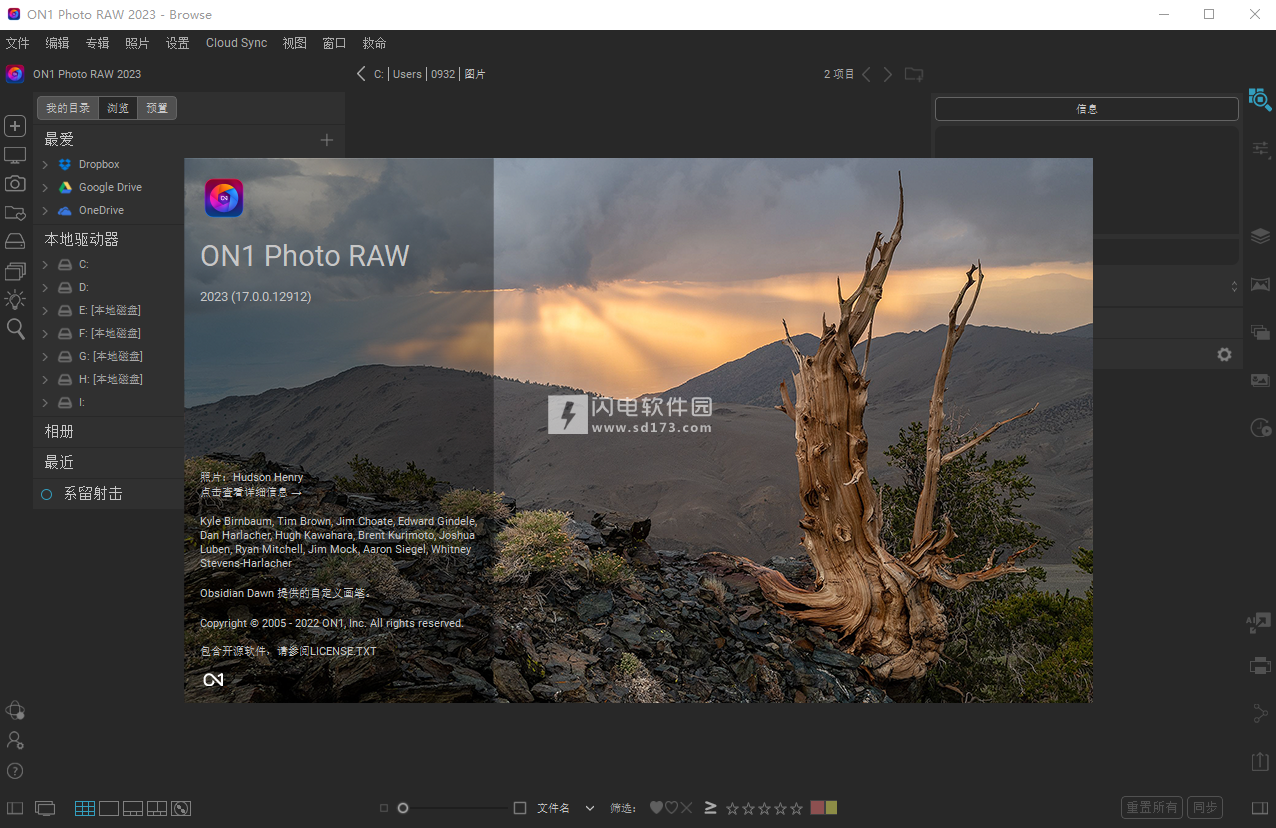1276x828 pixels.
Task: Expand the D: drive
Action: [x=45, y=287]
